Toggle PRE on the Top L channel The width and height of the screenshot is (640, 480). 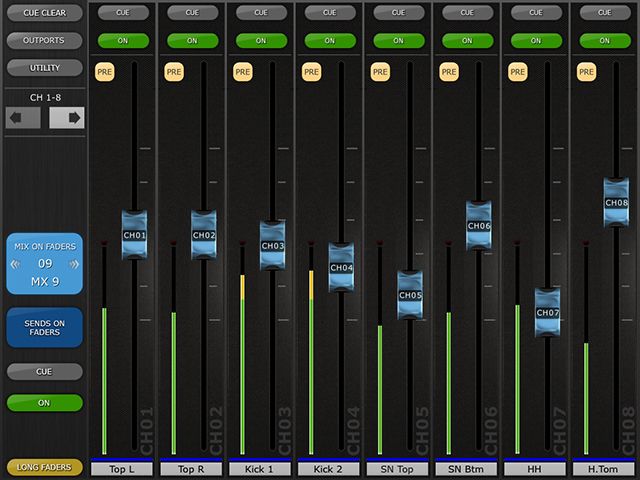click(x=104, y=72)
